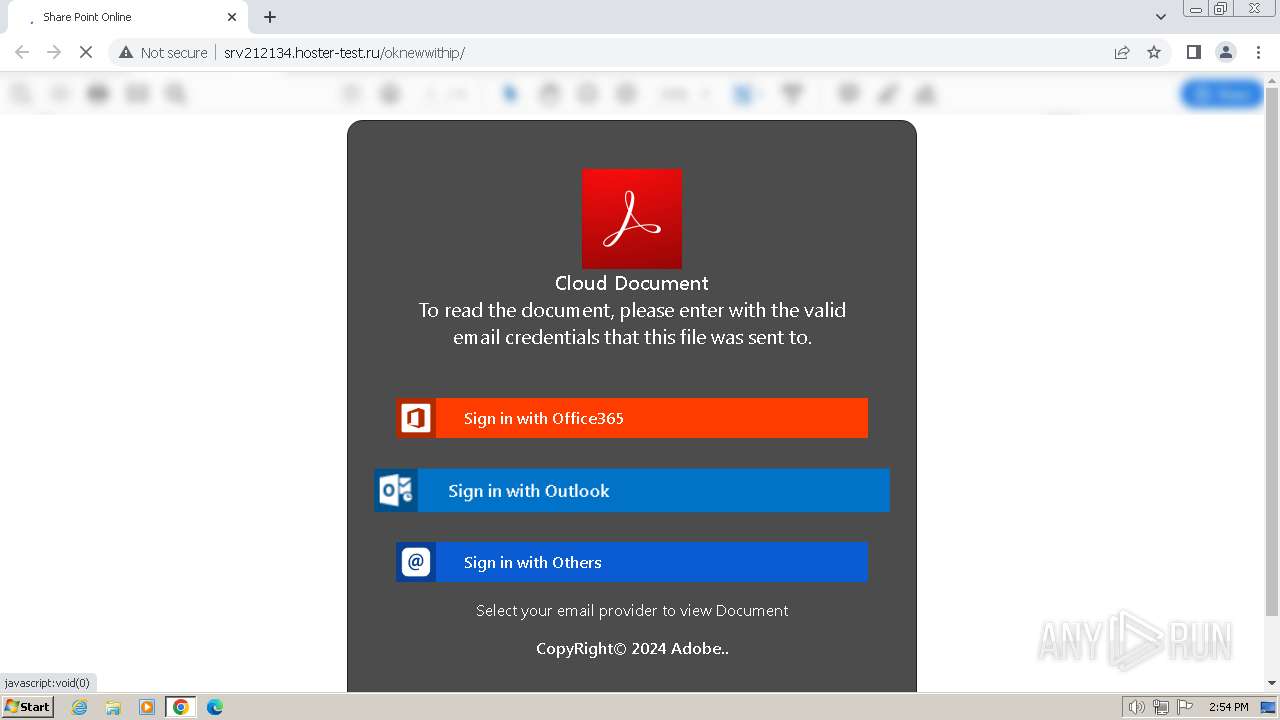Go back to previous page
Screen dimensions: 1280x720
click(x=22, y=52)
